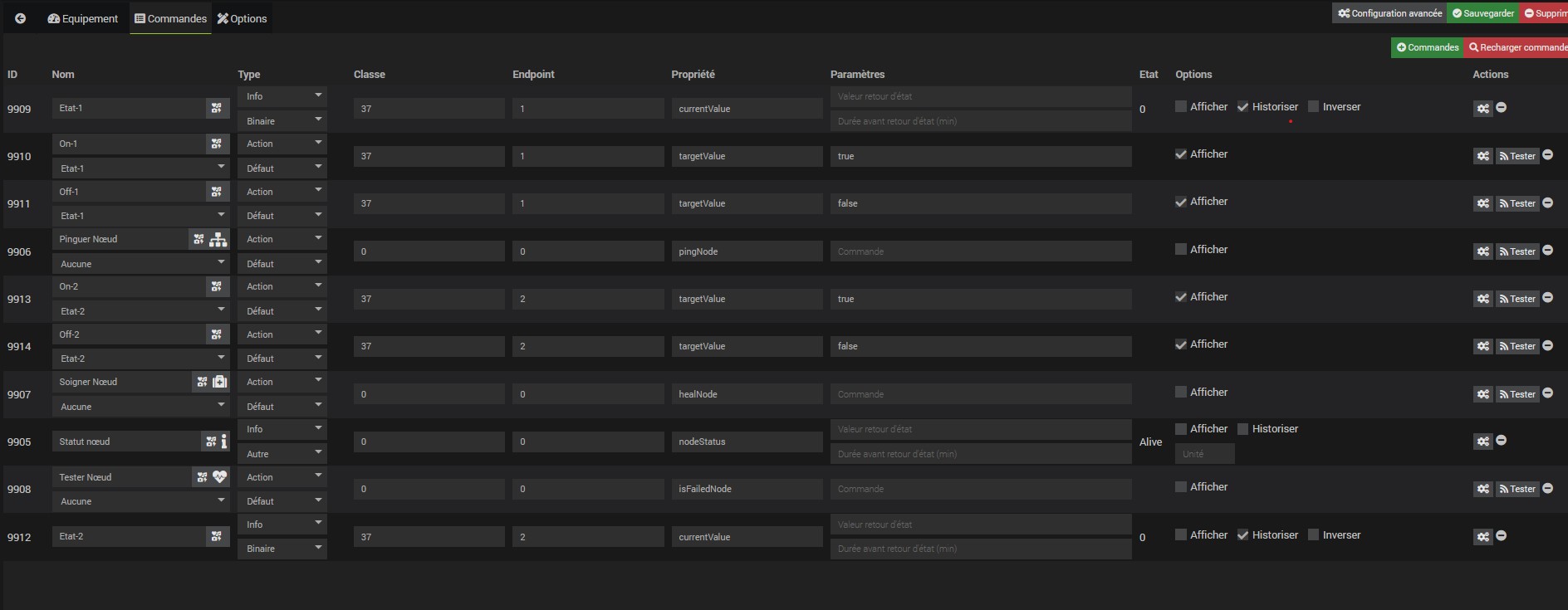Switch to the Options tab
This screenshot has height=610, width=1568.
click(x=243, y=18)
